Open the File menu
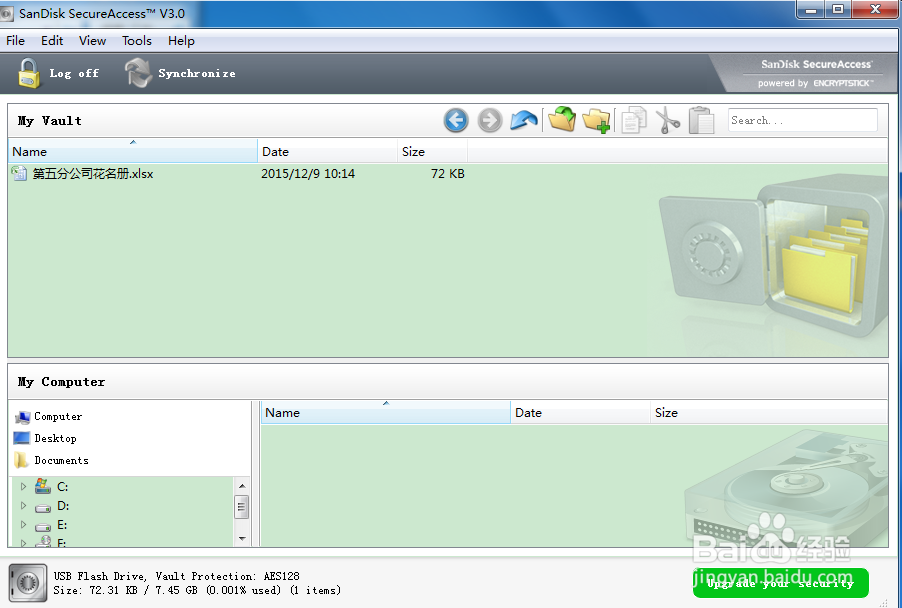Viewport: 902px width, 608px height. pyautogui.click(x=16, y=41)
